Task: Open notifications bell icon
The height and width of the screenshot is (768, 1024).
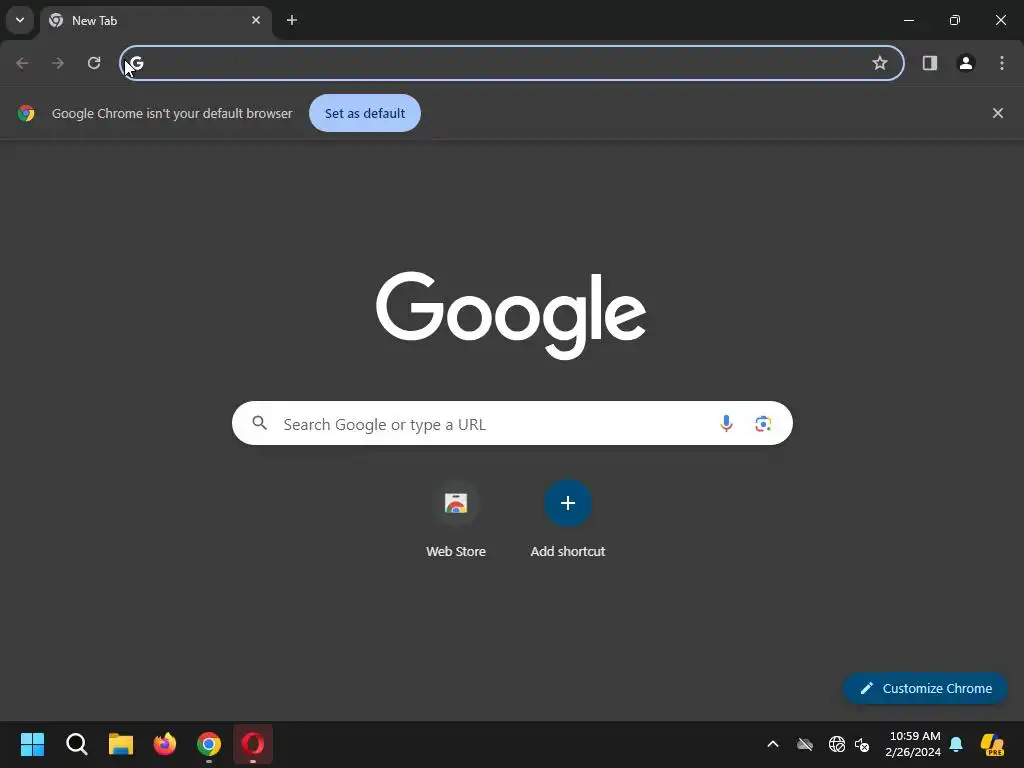Action: tap(956, 744)
